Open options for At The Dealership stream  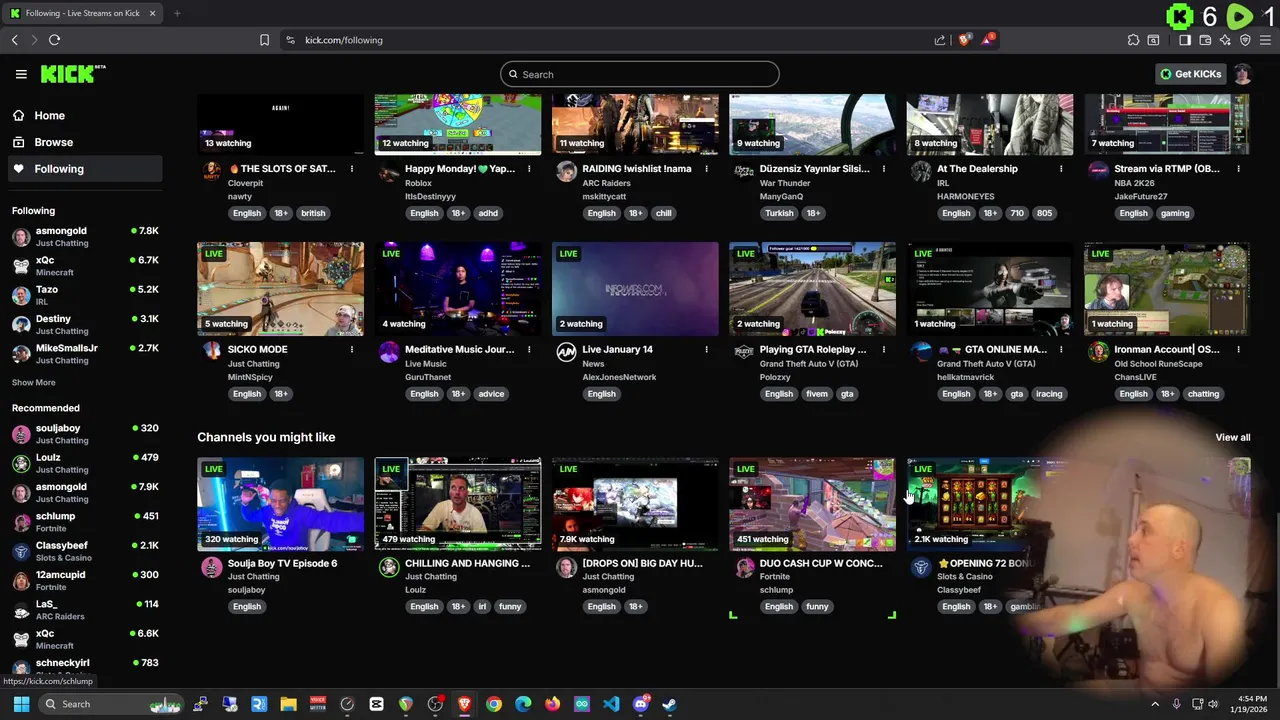click(x=1061, y=169)
